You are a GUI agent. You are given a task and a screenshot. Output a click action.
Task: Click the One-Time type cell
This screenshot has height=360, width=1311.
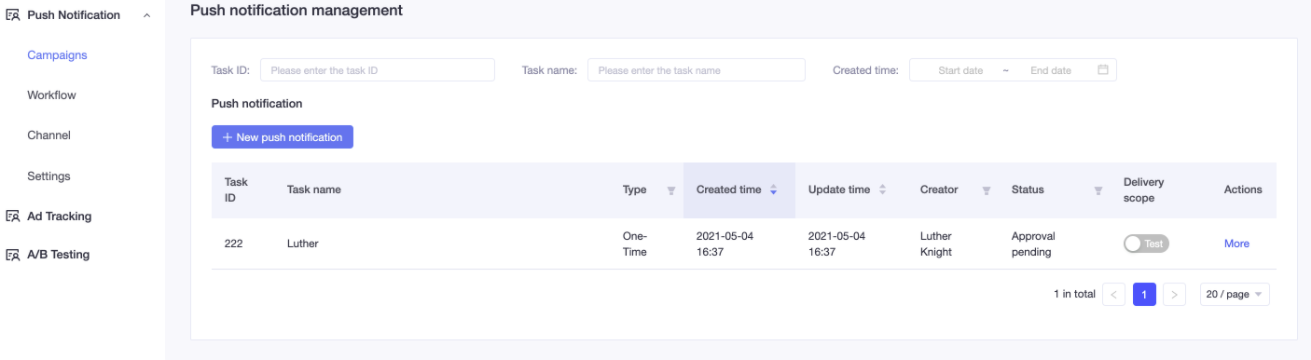tap(635, 244)
